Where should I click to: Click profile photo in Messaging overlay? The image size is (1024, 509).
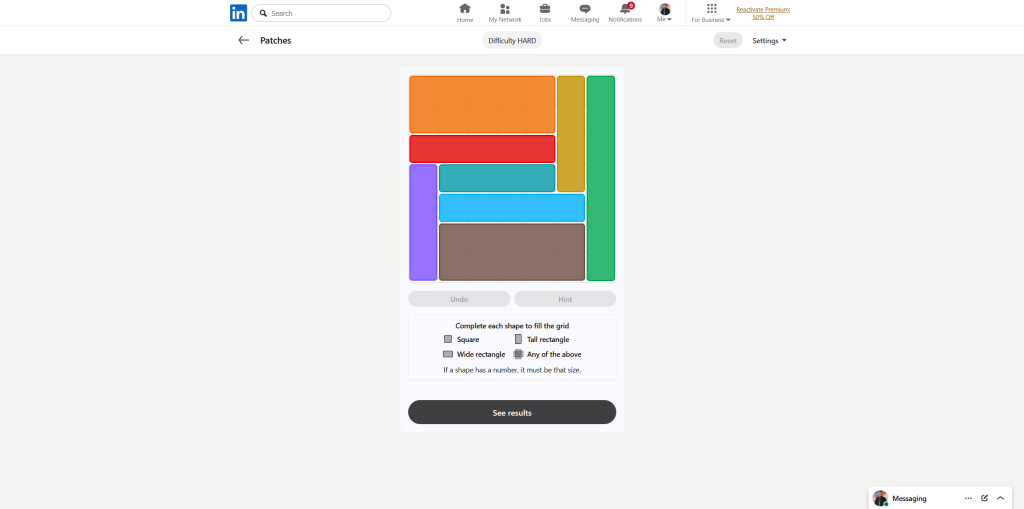point(880,499)
